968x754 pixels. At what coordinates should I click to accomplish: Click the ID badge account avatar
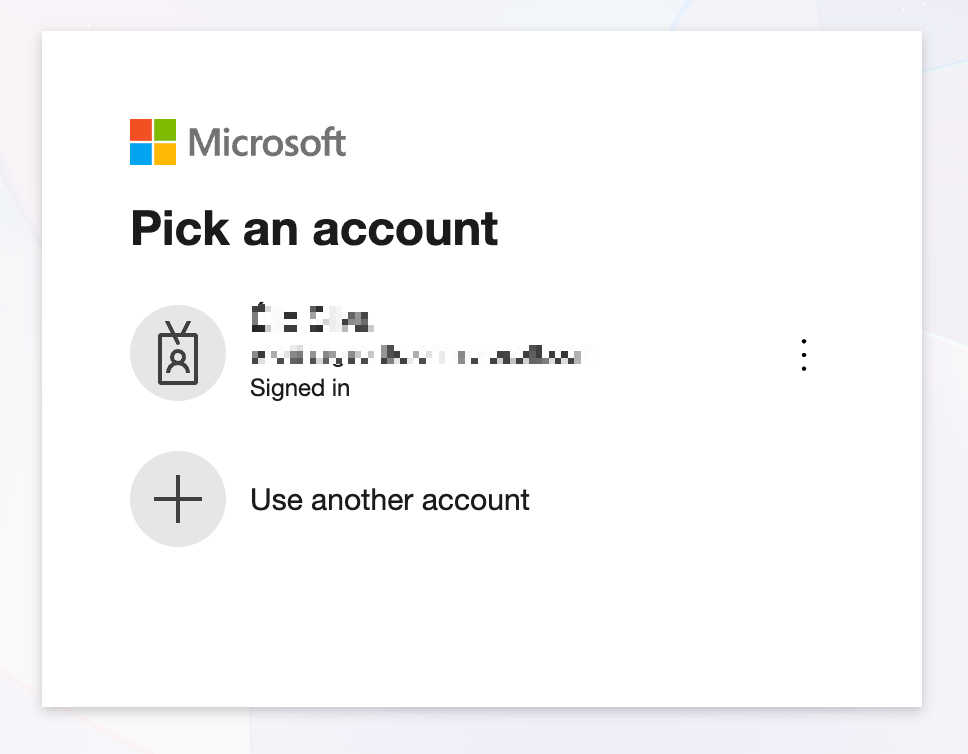point(178,353)
